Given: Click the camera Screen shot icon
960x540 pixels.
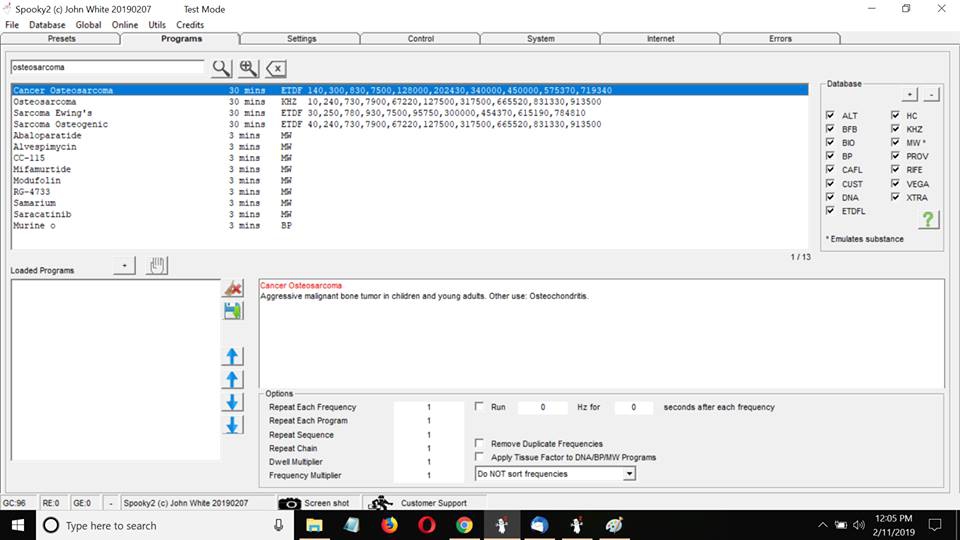Looking at the screenshot, I should (290, 503).
